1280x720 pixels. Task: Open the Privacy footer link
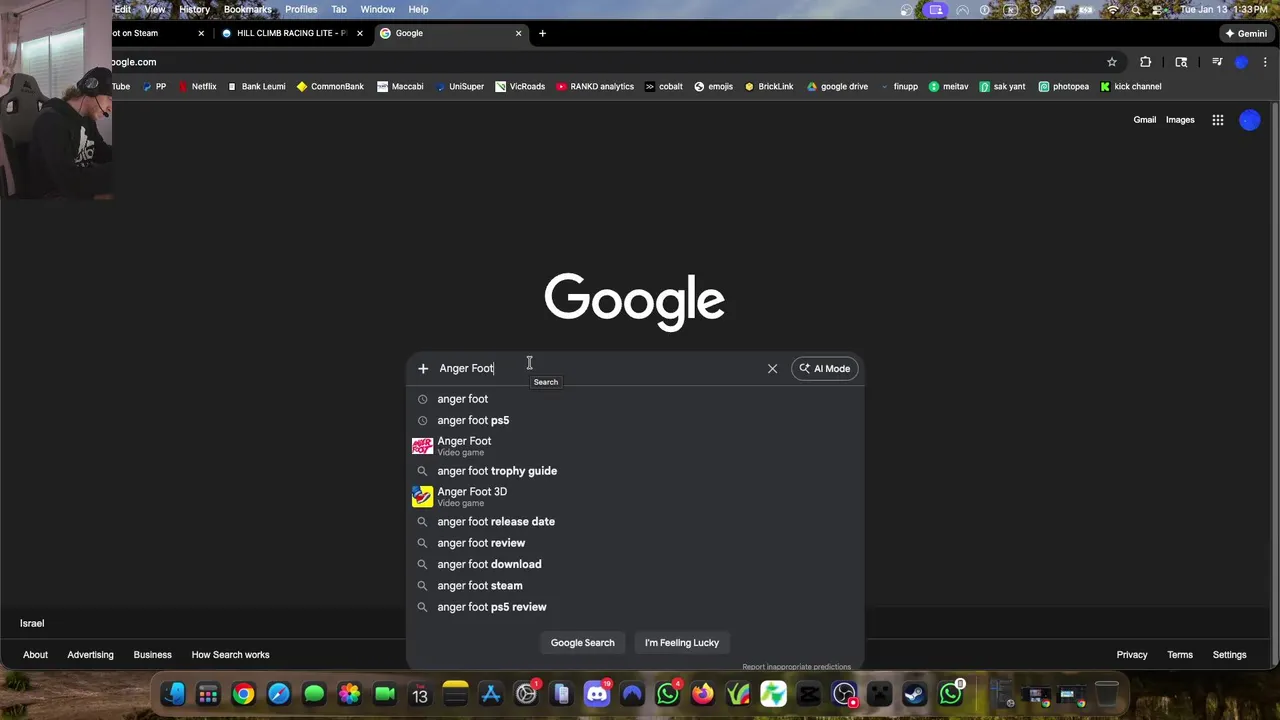1132,655
